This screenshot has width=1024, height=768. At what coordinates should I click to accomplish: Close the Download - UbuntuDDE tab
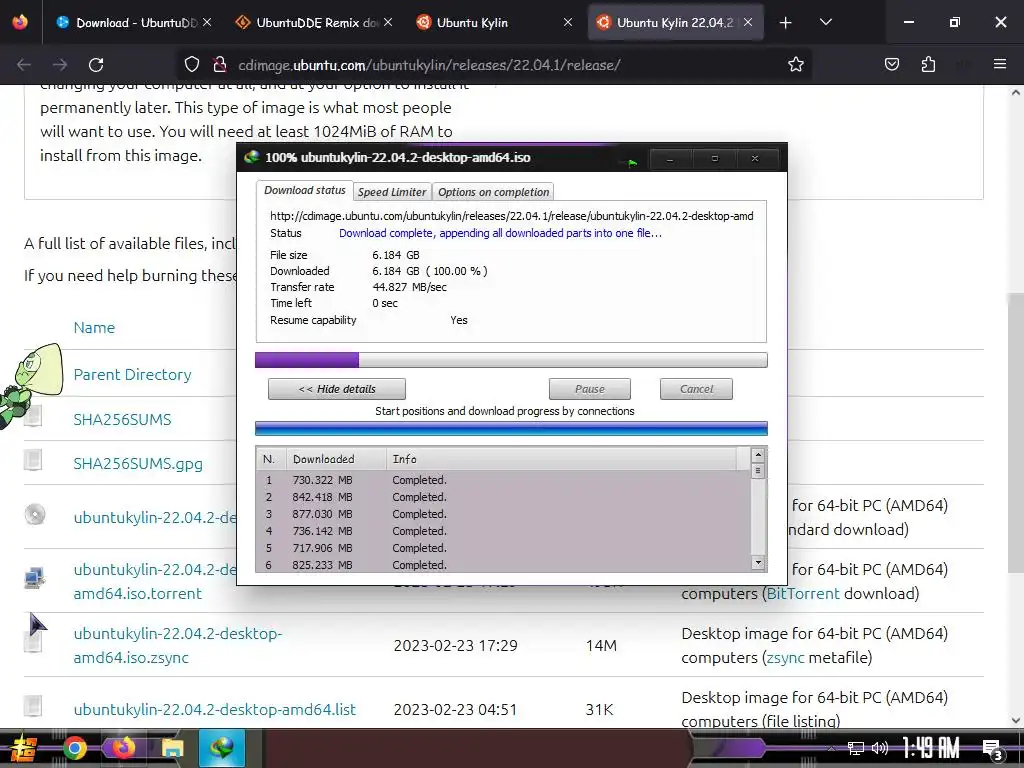pos(207,22)
